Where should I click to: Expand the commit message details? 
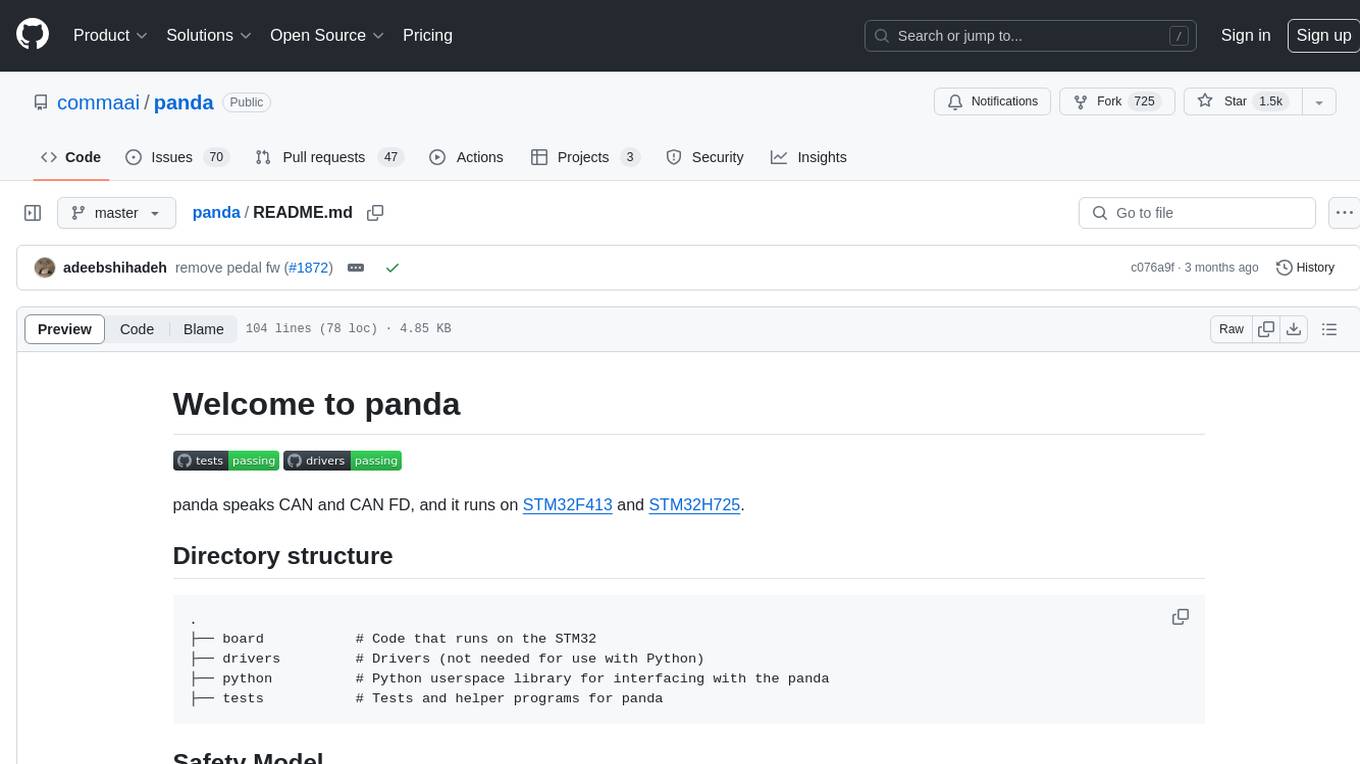(x=355, y=268)
